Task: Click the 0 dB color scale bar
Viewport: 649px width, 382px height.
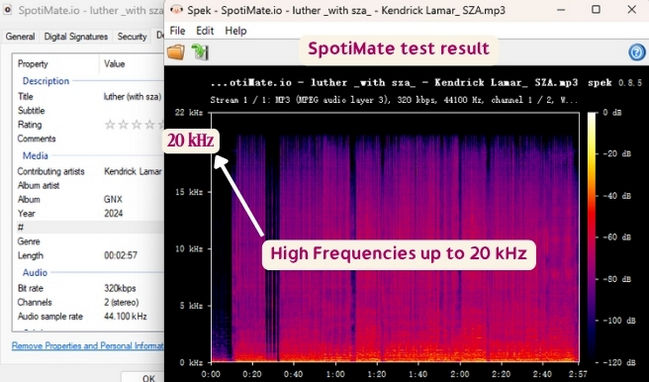Action: click(x=592, y=237)
